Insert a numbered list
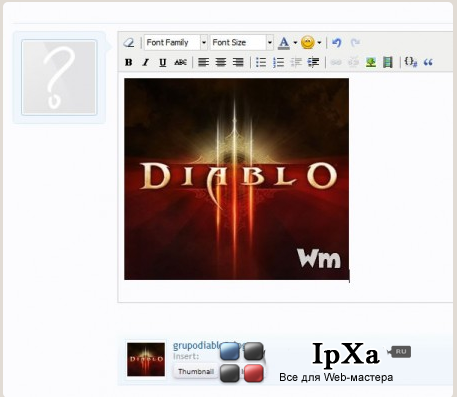457x397 pixels. (x=278, y=62)
